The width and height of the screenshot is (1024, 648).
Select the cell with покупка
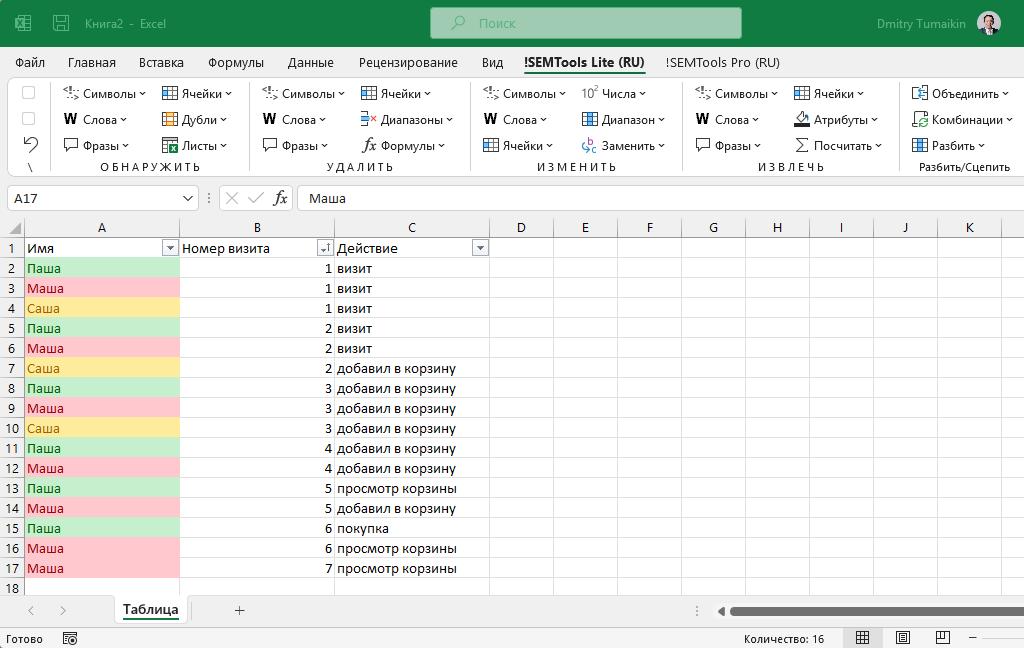411,528
